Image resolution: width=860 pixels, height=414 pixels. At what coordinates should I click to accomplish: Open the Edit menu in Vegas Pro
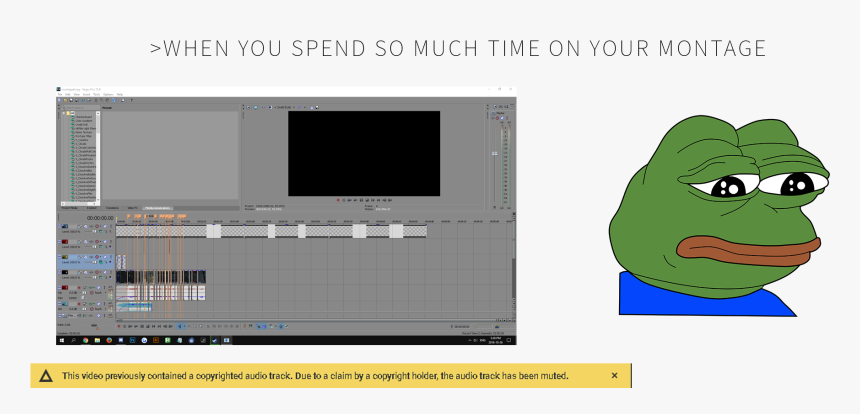(x=67, y=94)
